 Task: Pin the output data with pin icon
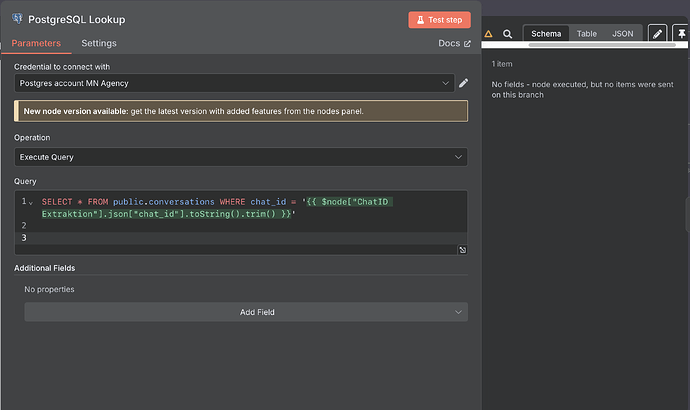[681, 33]
